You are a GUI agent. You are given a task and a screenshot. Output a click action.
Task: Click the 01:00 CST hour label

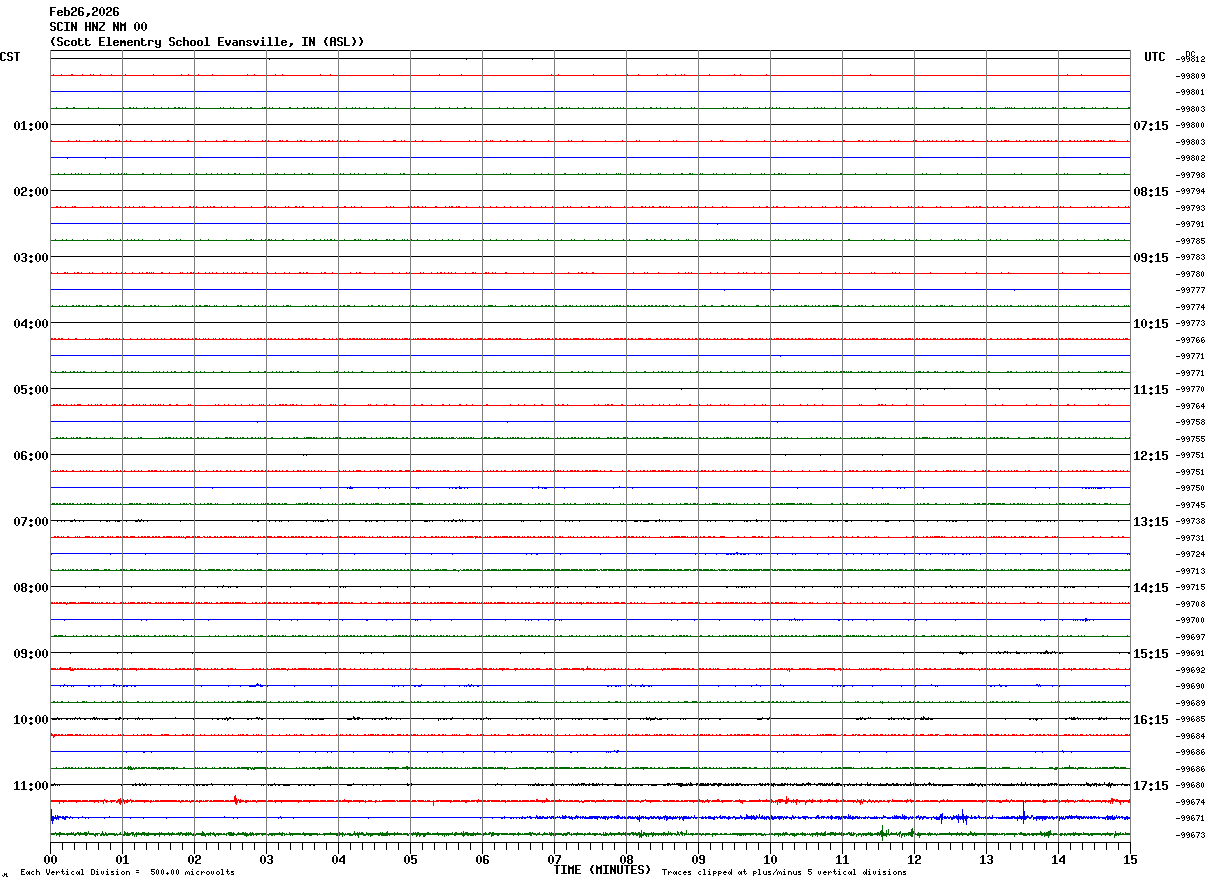(x=31, y=126)
